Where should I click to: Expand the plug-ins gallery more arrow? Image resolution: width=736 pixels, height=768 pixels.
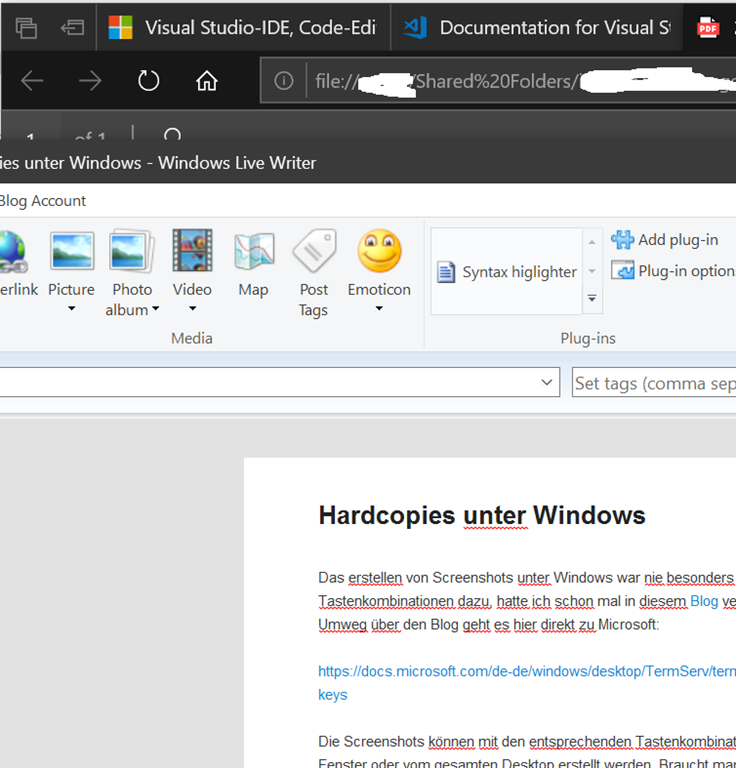click(592, 298)
